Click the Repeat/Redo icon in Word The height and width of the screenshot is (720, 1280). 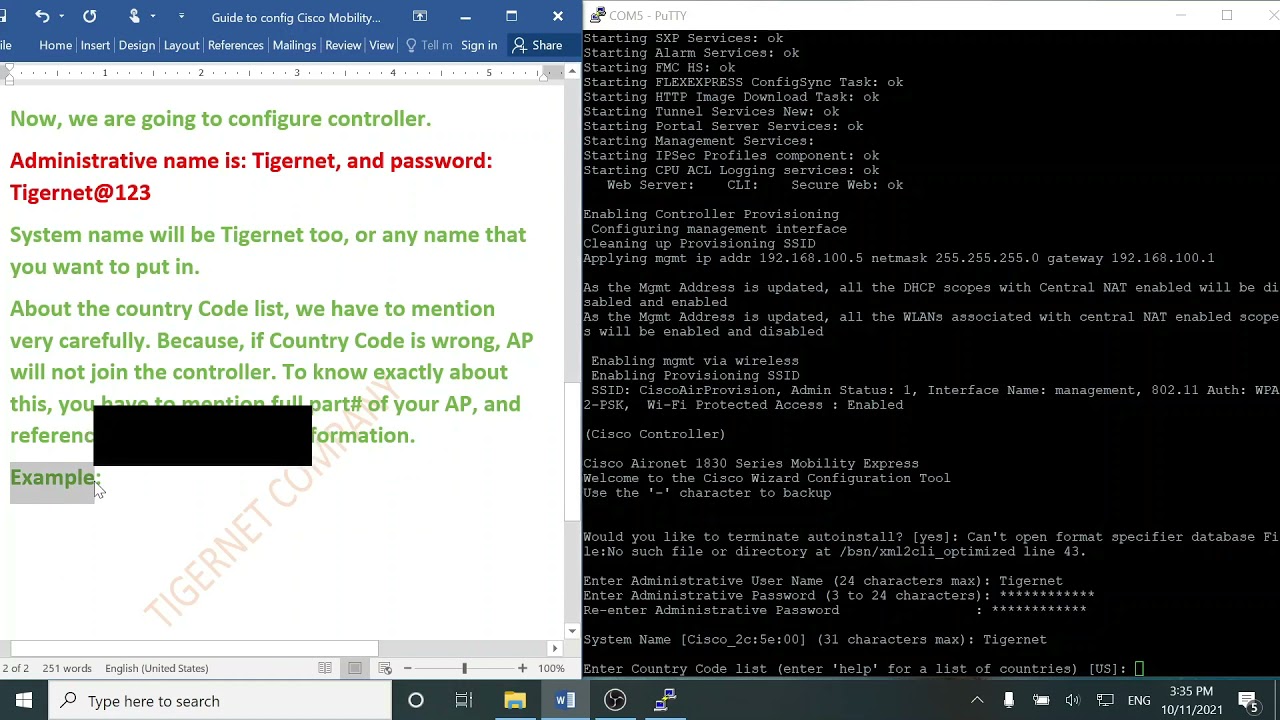pos(89,16)
